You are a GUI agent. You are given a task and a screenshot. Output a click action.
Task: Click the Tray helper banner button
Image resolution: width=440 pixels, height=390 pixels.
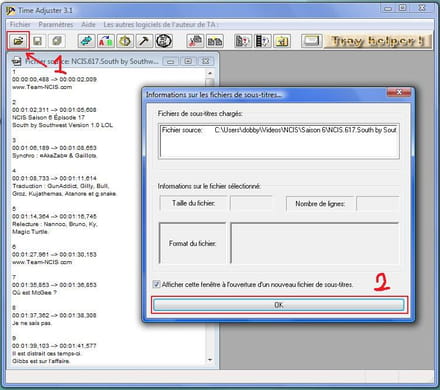coord(378,41)
